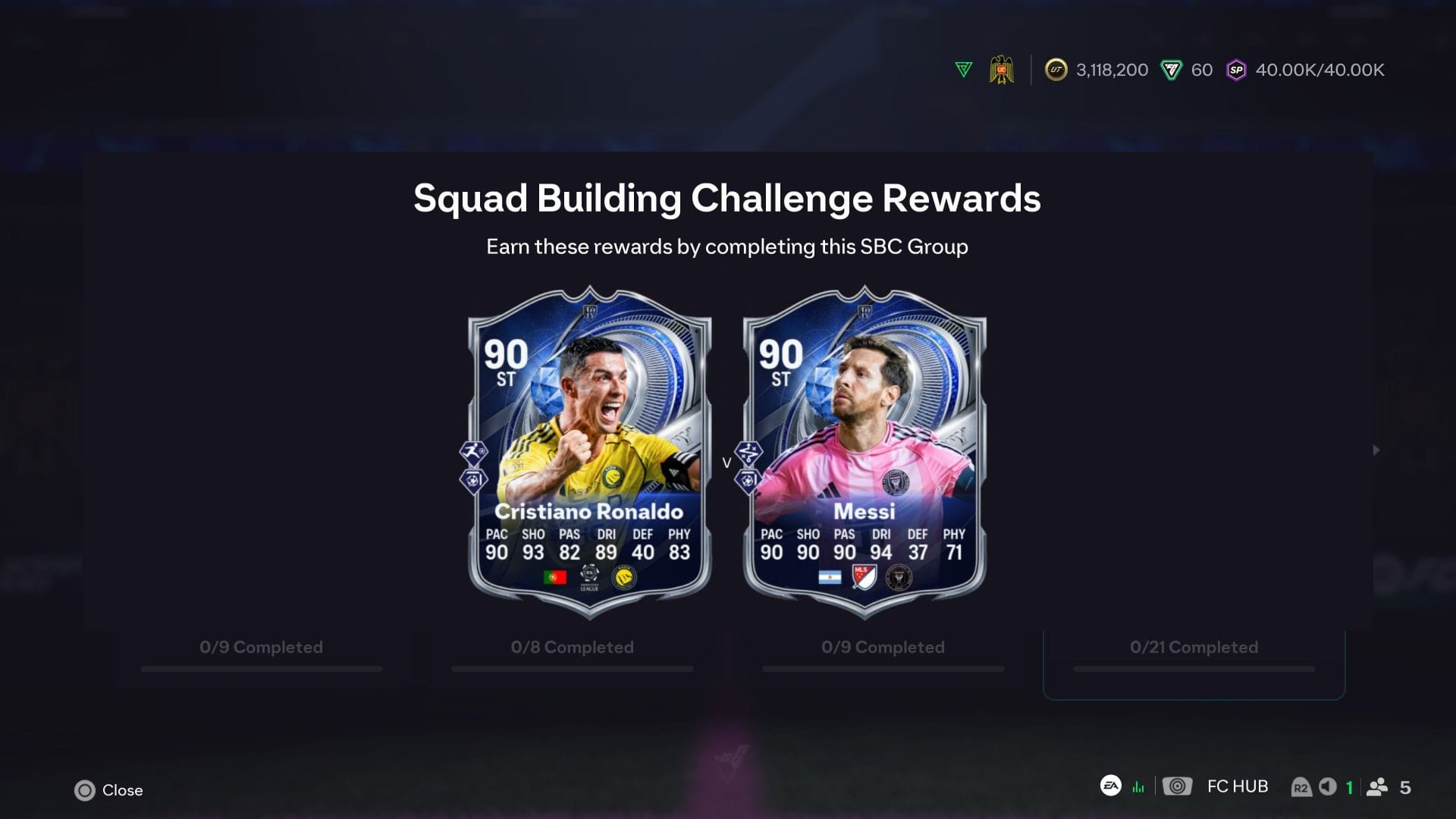Image resolution: width=1456 pixels, height=819 pixels.
Task: Advance to next reward with right arrow
Action: (x=1376, y=450)
